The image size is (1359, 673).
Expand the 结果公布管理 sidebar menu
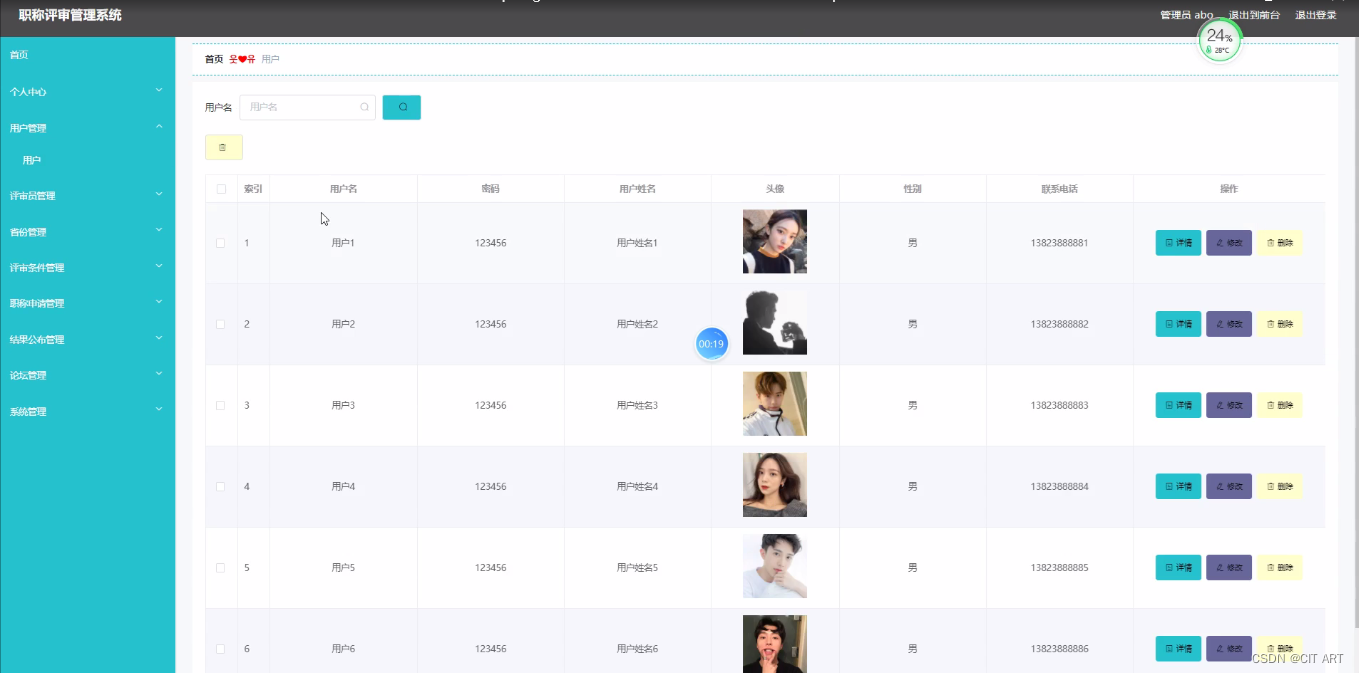(x=87, y=339)
